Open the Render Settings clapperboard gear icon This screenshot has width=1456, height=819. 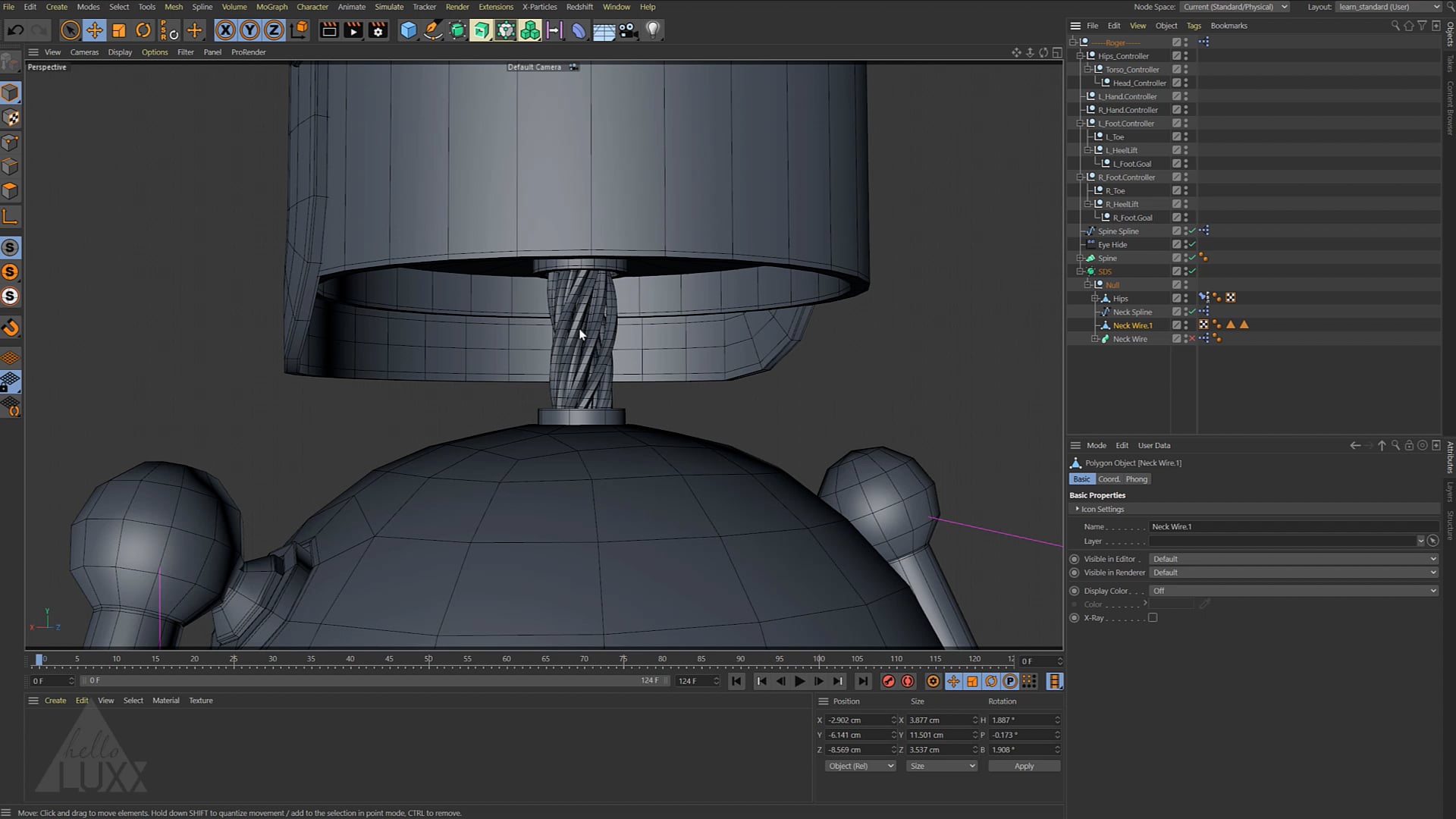coord(378,30)
